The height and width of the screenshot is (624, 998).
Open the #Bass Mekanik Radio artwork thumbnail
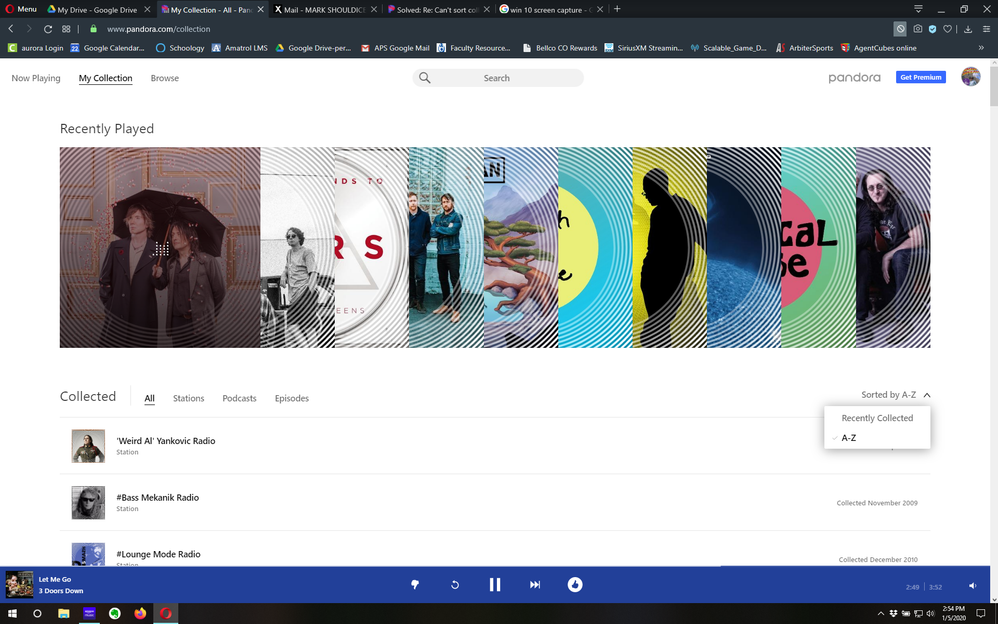pyautogui.click(x=88, y=502)
